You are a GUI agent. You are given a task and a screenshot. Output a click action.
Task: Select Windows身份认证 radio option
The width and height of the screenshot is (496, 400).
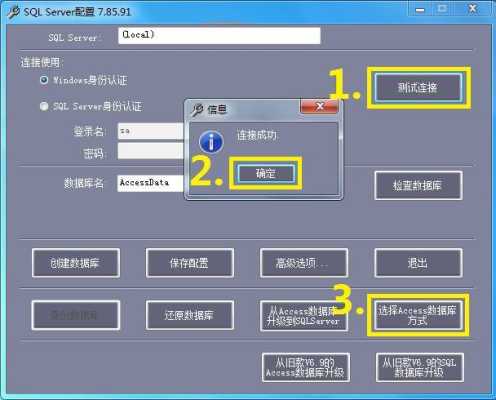[44, 80]
